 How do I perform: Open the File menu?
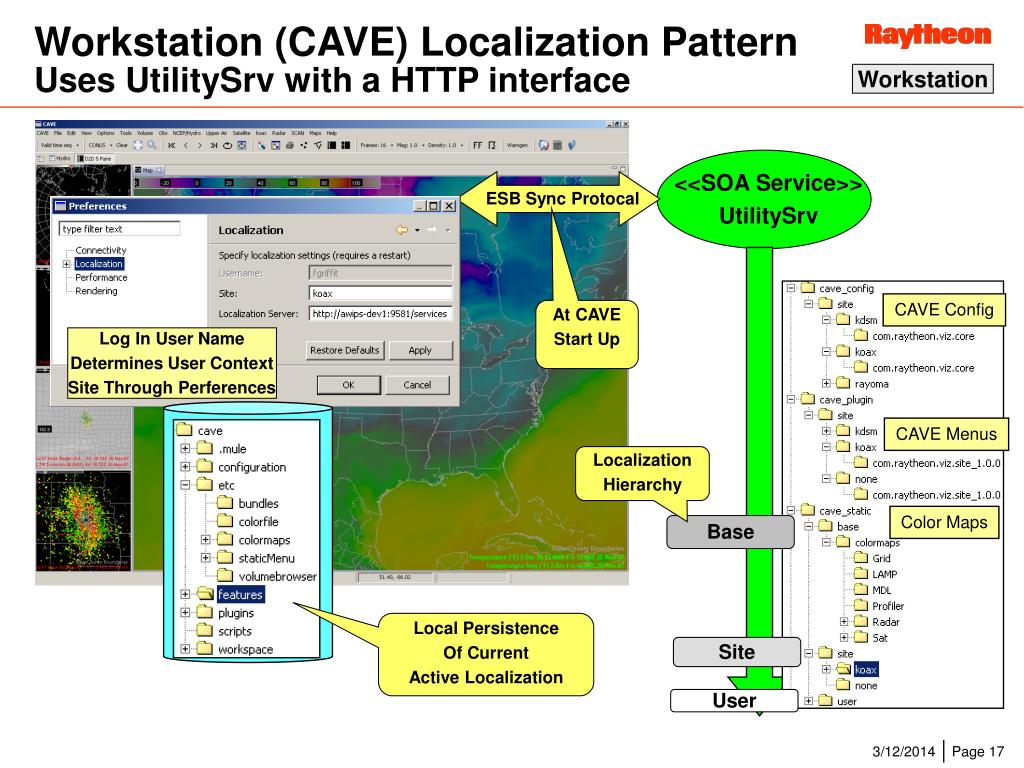pyautogui.click(x=58, y=133)
